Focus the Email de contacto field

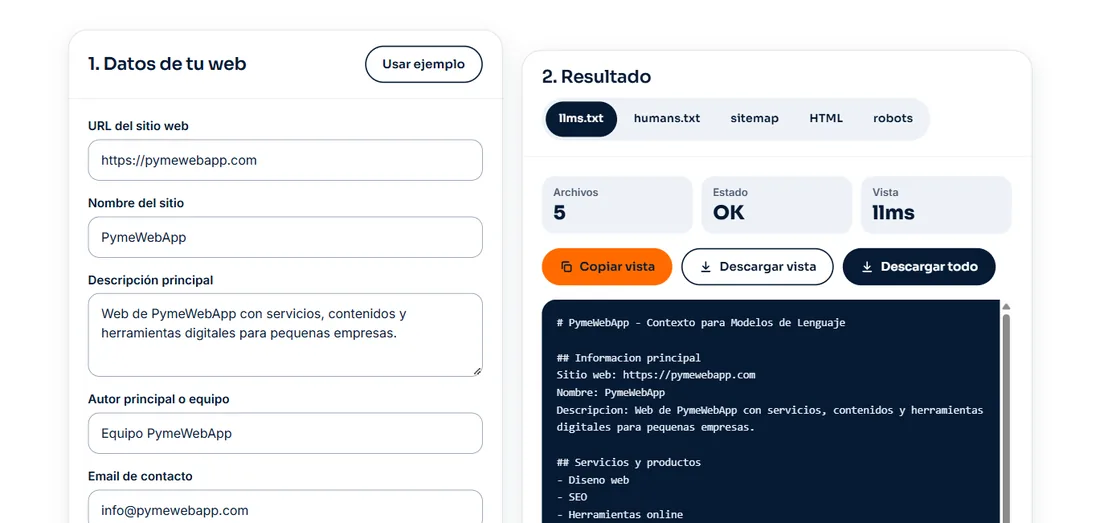click(285, 507)
